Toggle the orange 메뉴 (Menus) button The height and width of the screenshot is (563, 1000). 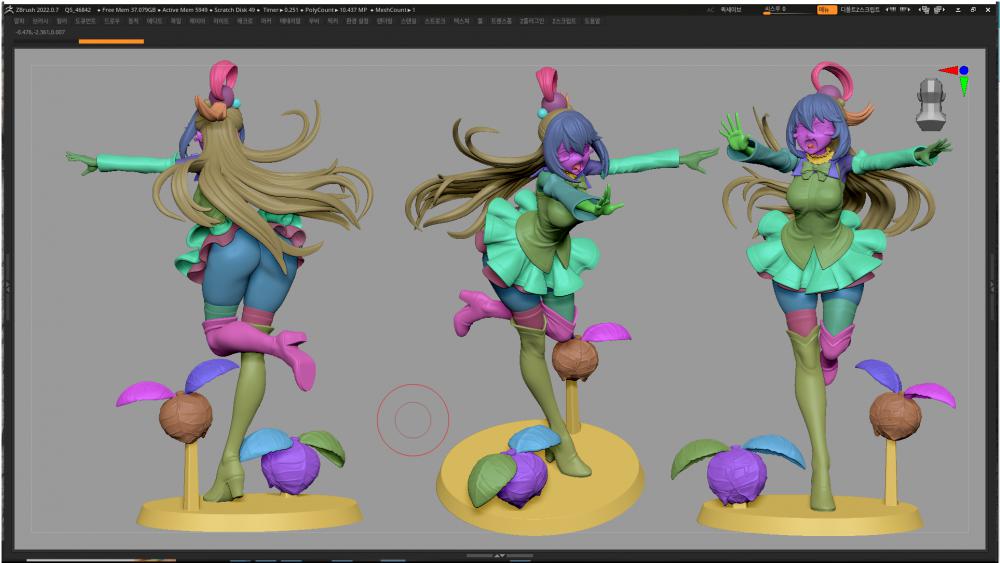[827, 10]
